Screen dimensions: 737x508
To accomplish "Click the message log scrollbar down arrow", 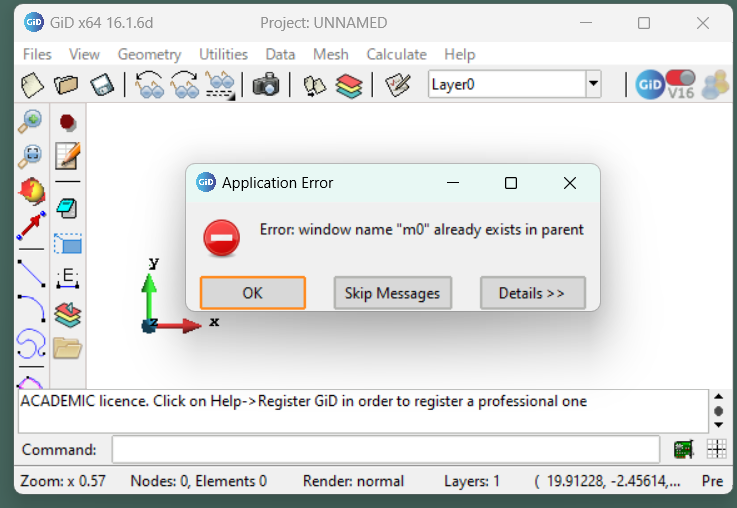I will [717, 424].
